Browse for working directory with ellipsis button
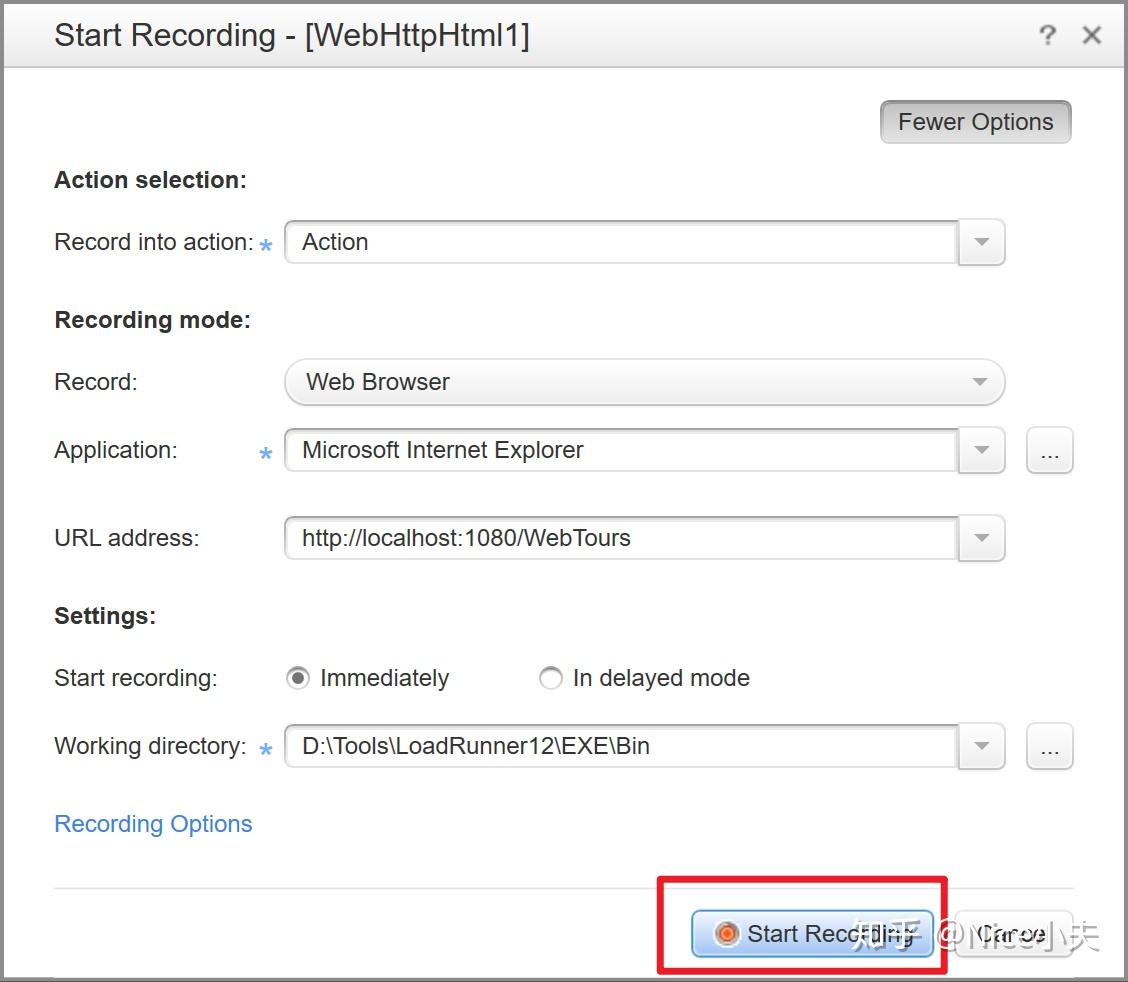1128x982 pixels. 1049,747
